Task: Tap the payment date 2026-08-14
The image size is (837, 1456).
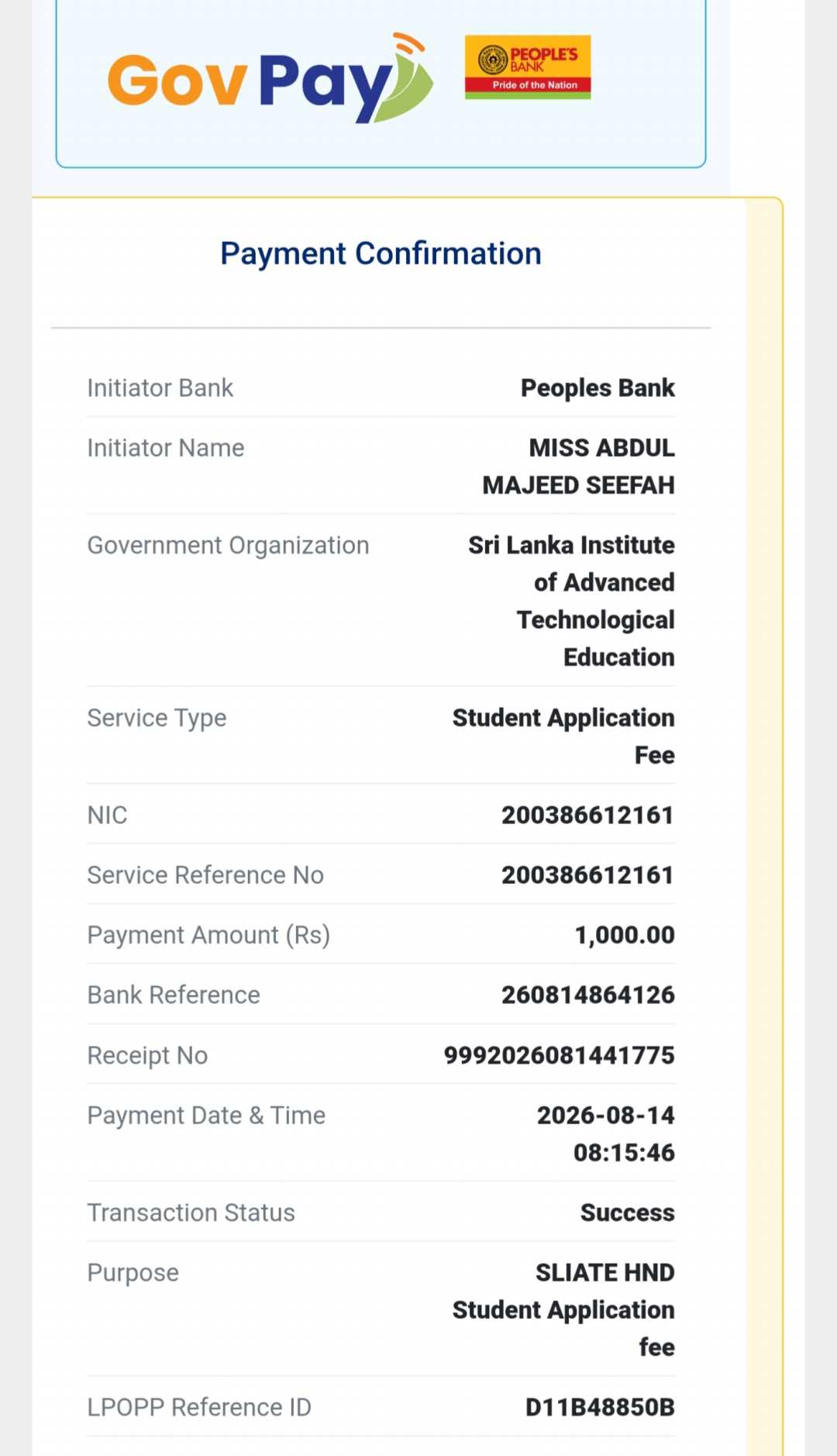Action: 606,1115
